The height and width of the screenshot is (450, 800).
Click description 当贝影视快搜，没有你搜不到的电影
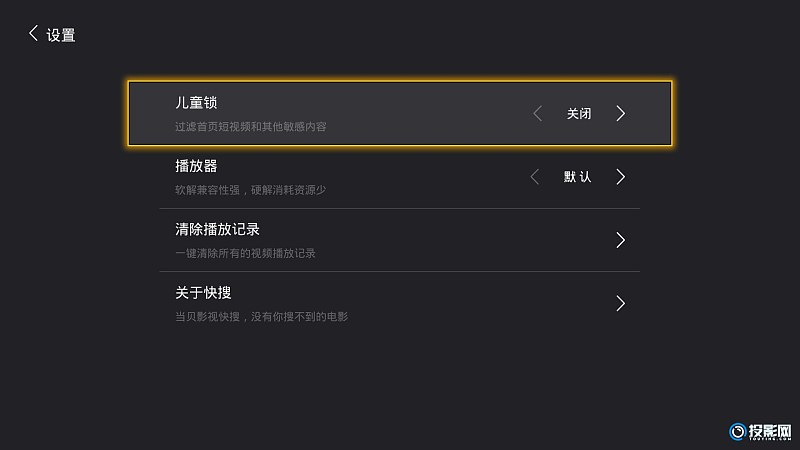(x=261, y=316)
